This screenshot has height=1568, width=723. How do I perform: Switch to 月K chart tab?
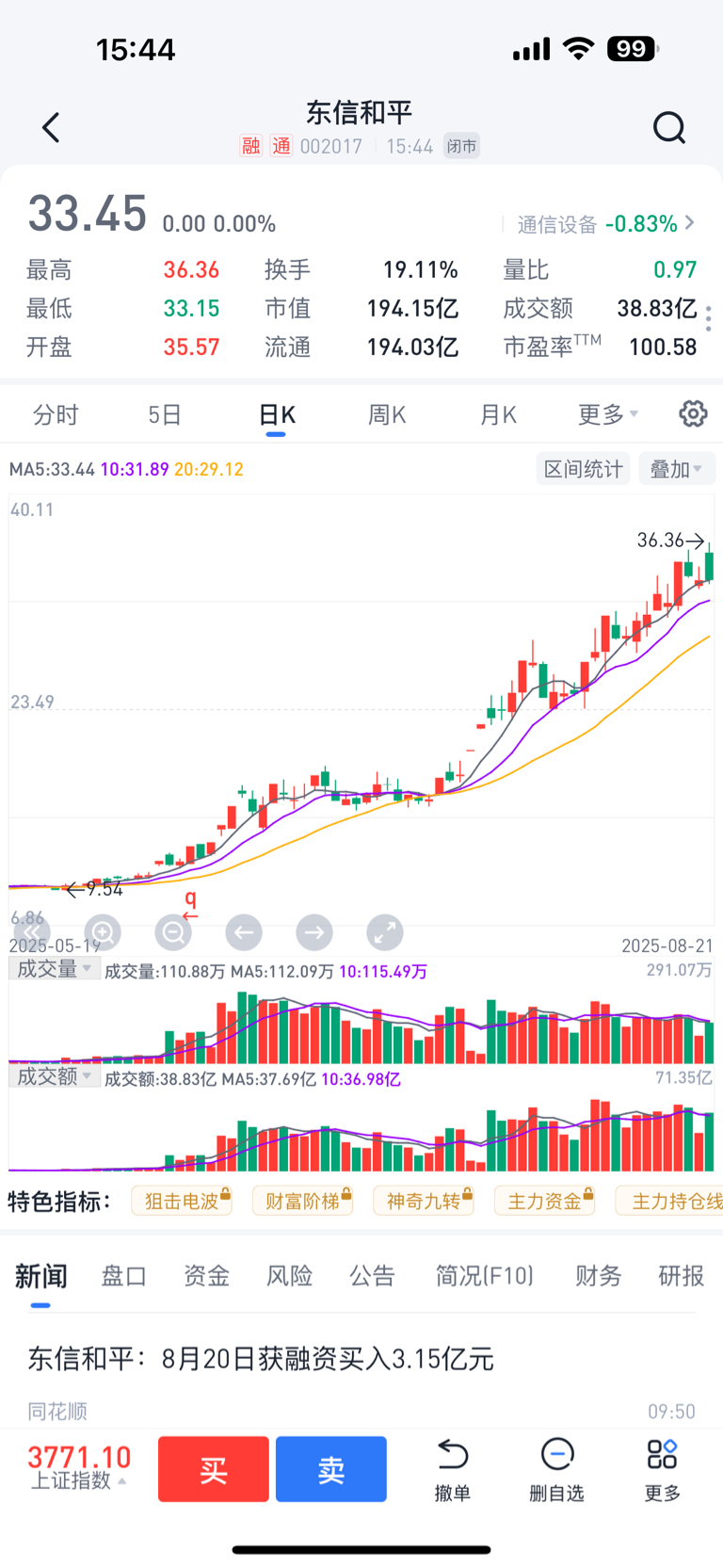coord(498,414)
